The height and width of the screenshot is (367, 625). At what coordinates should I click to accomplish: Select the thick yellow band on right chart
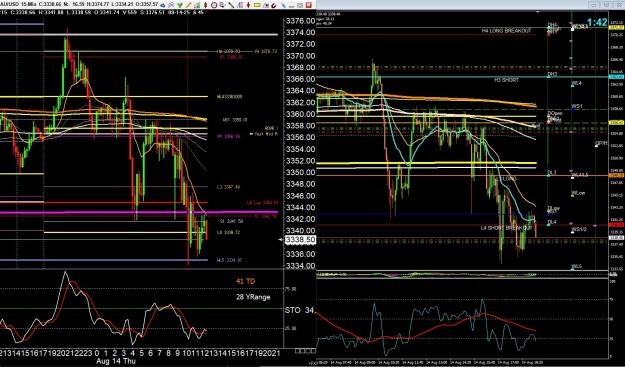click(x=426, y=163)
